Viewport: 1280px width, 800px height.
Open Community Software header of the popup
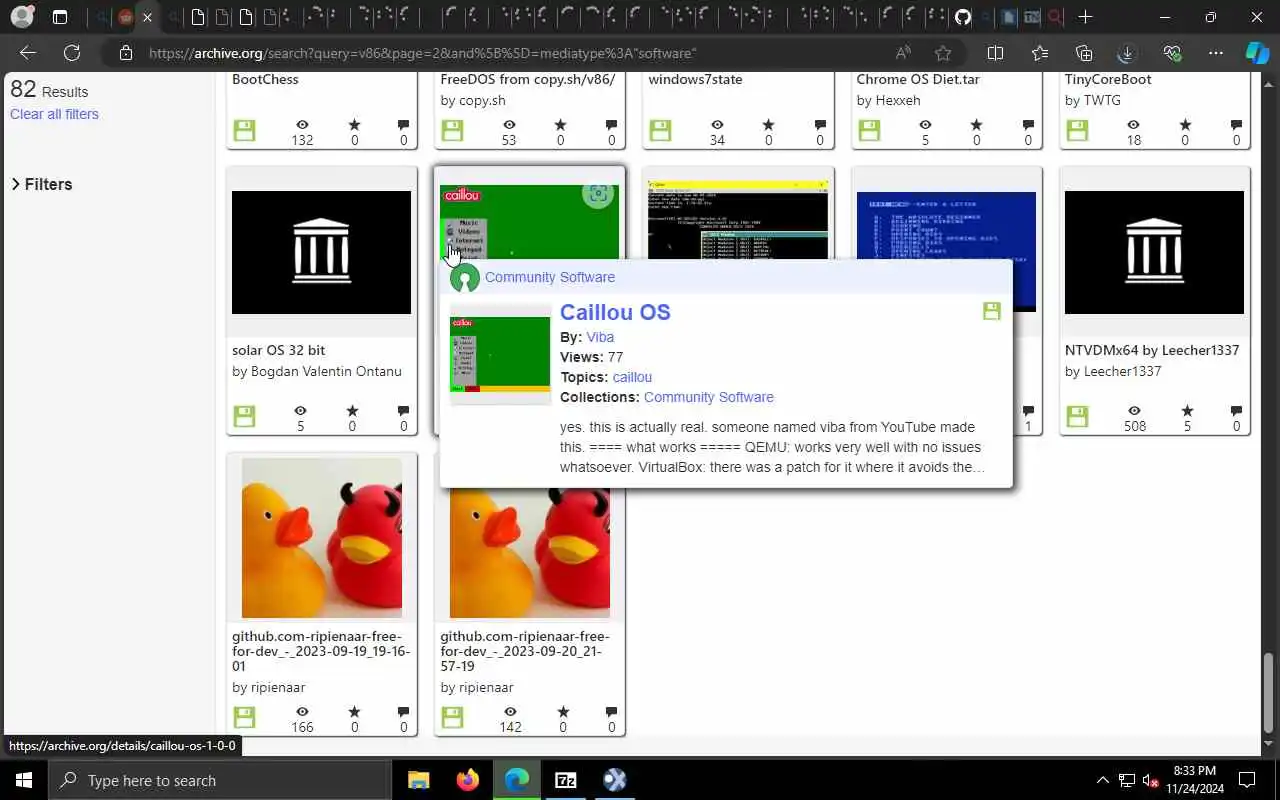[550, 277]
